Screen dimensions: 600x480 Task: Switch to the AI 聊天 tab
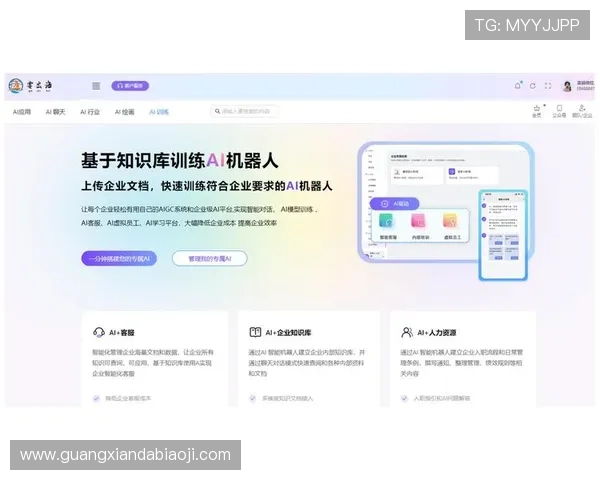(55, 112)
